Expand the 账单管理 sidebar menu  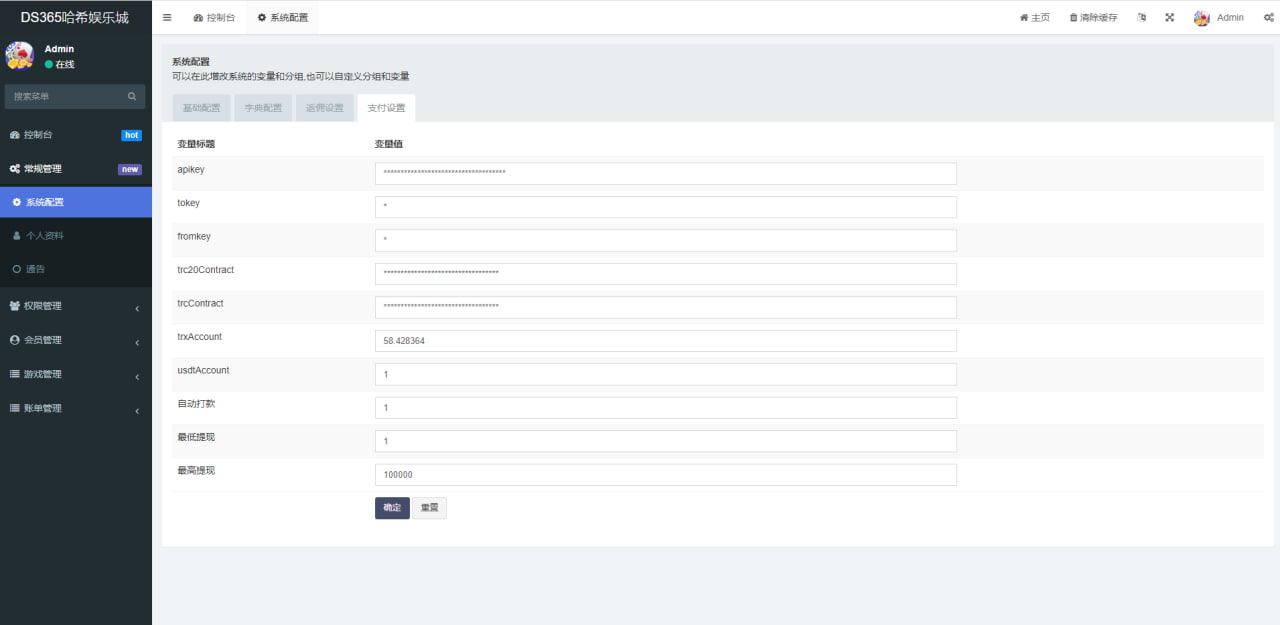pos(76,408)
